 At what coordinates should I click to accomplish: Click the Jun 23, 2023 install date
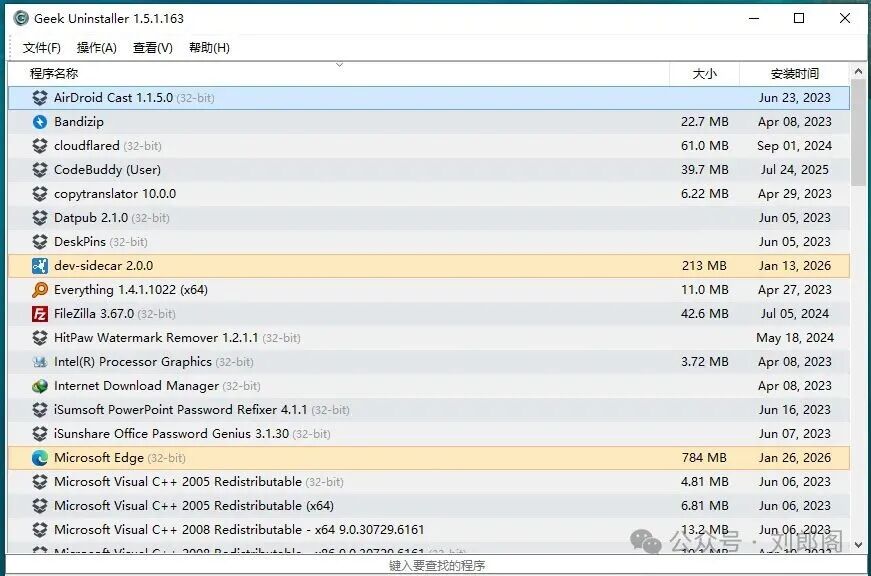tap(794, 98)
